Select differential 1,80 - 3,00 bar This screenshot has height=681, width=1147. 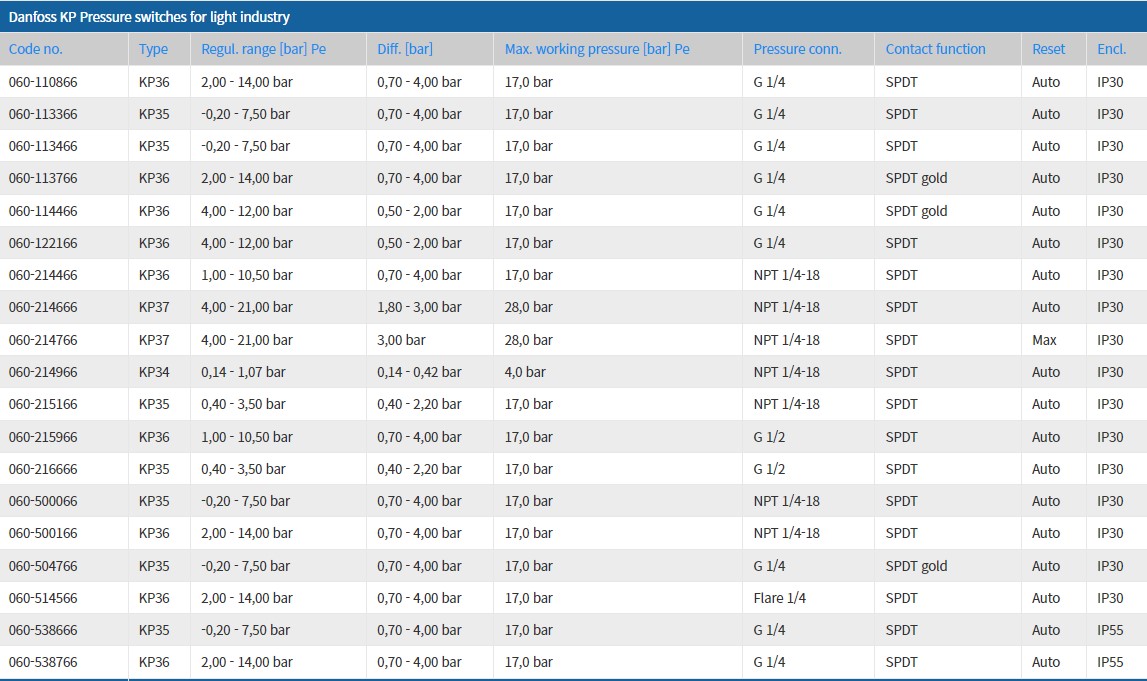click(420, 307)
